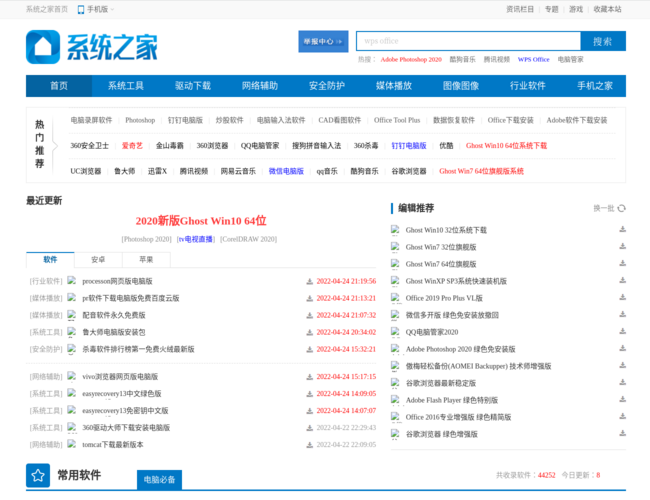Download icon for Ghost WinXP SP3系统快速装机版

(x=622, y=280)
